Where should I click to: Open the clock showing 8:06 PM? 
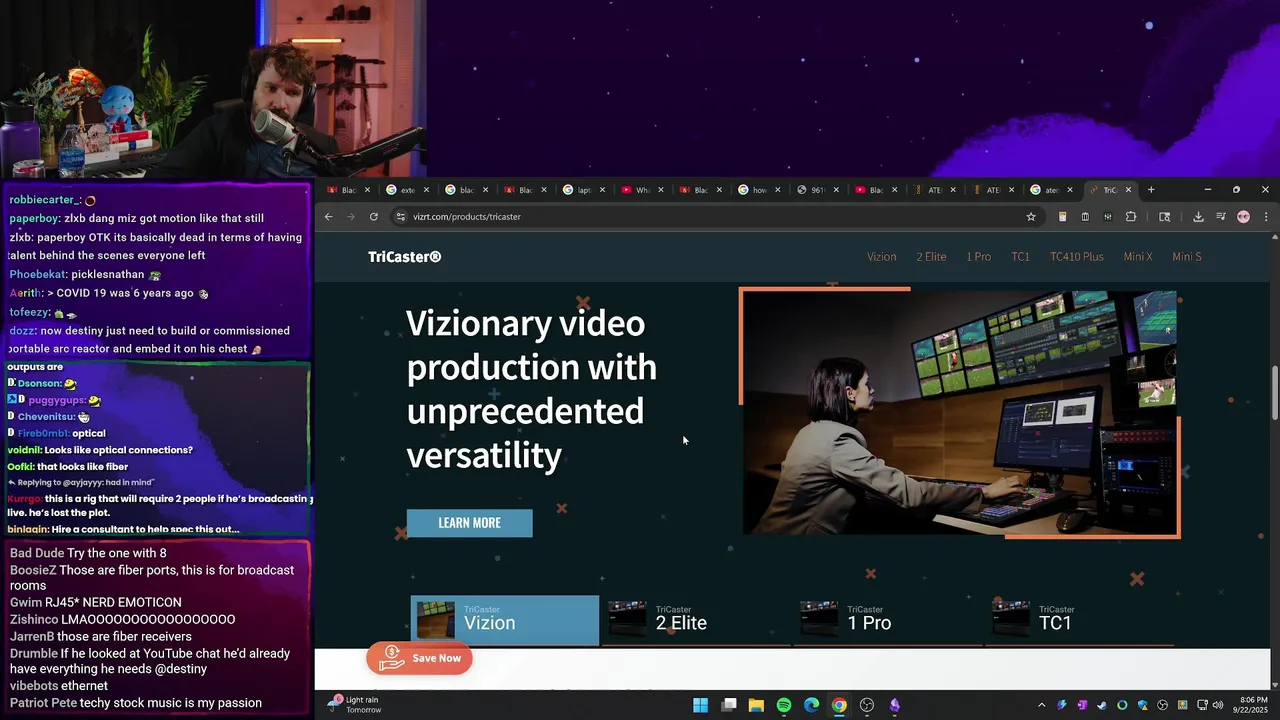(x=1253, y=705)
